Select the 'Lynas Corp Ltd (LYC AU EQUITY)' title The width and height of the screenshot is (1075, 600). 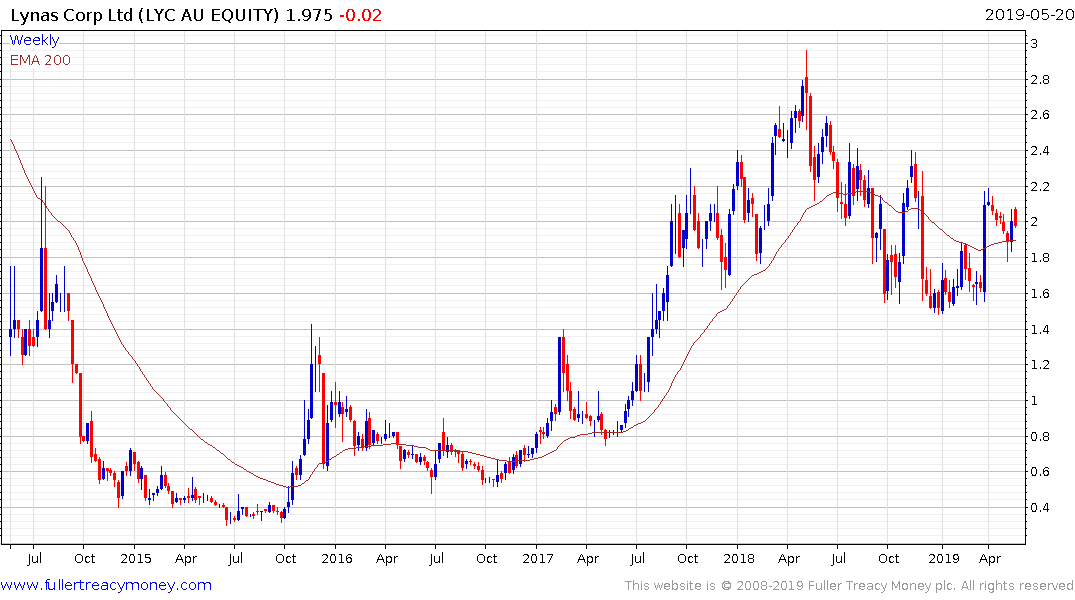[x=145, y=15]
